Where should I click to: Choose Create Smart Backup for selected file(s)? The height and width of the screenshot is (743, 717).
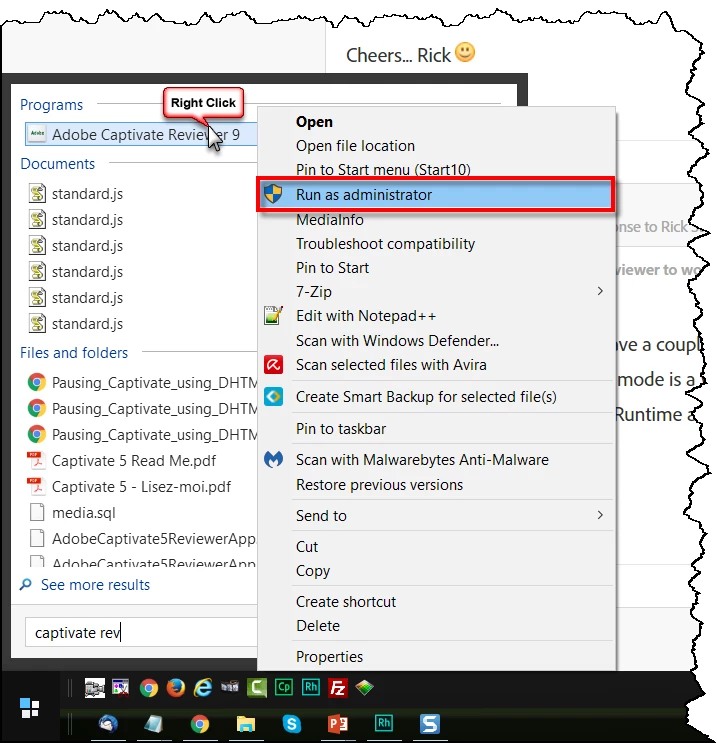436,397
